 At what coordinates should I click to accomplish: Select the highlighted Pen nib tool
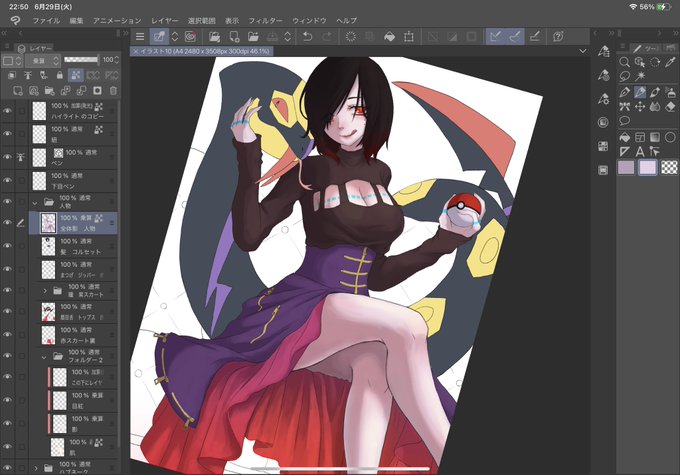(640, 92)
